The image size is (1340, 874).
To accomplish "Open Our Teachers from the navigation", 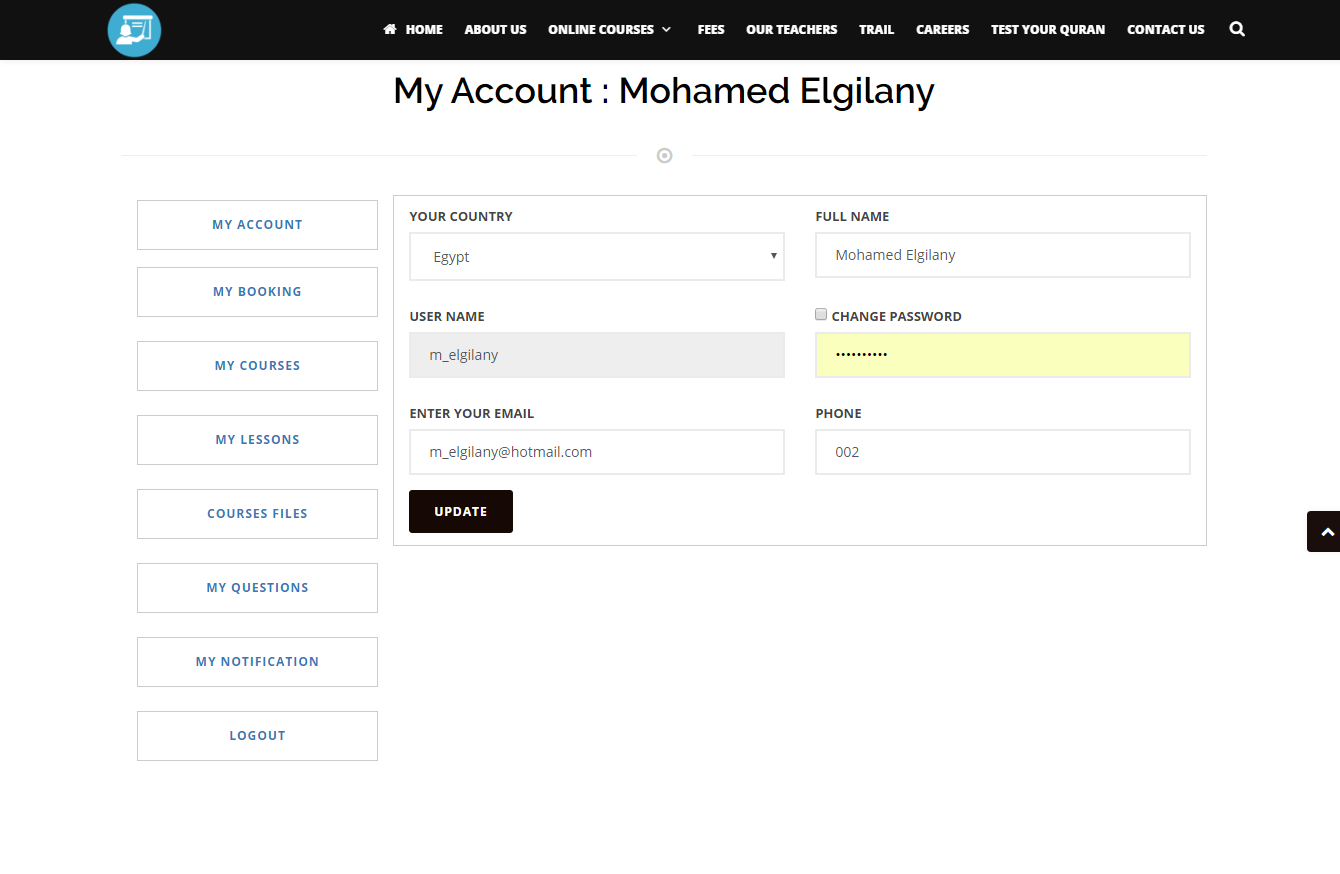I will [x=791, y=30].
